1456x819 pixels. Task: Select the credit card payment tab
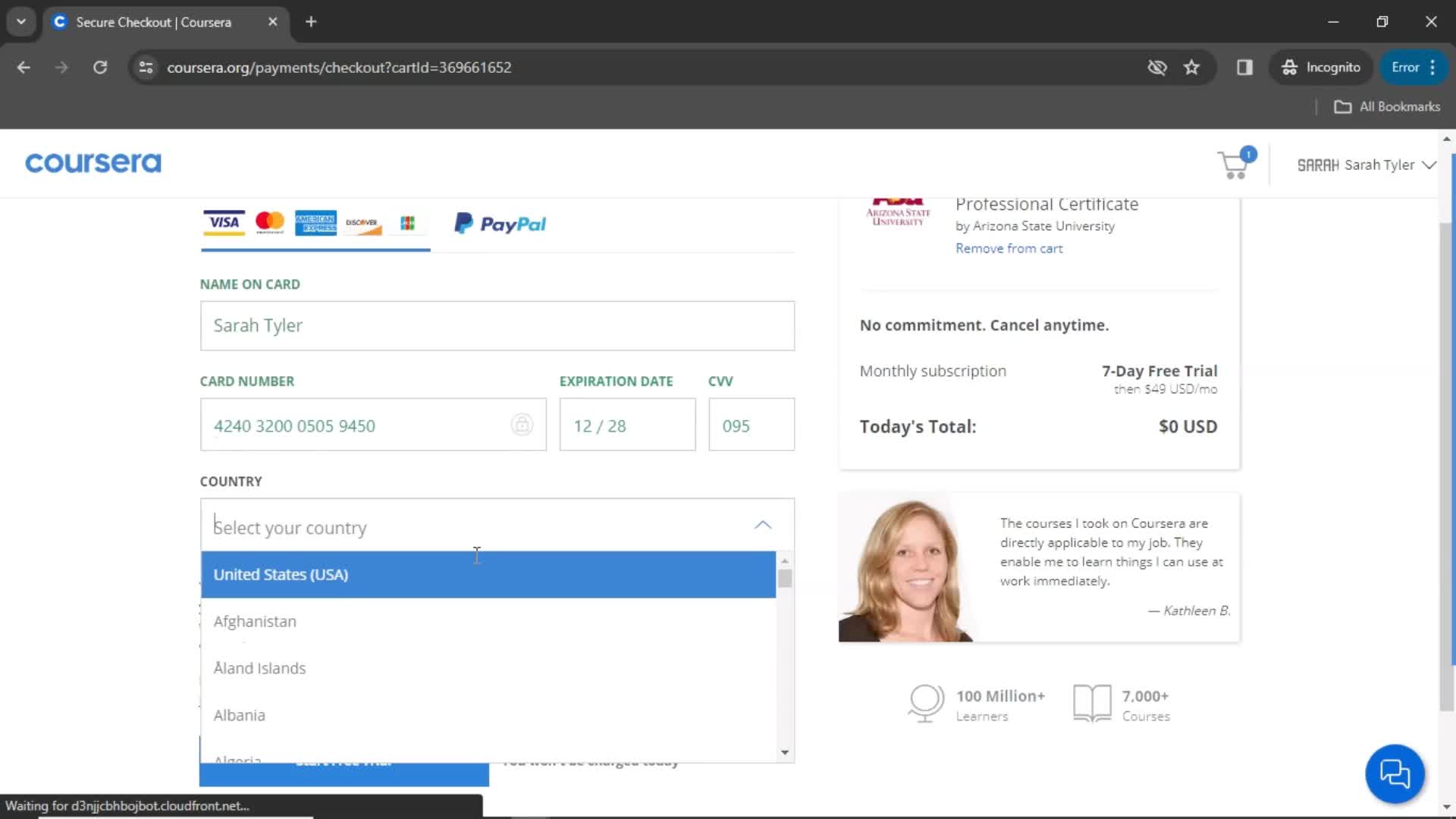(315, 223)
